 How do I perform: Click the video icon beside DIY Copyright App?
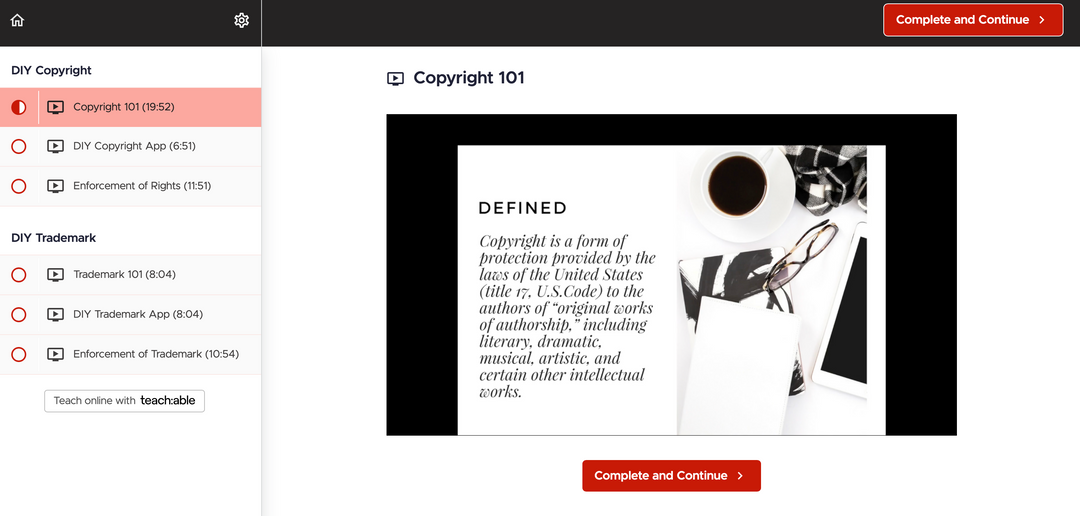tap(56, 147)
